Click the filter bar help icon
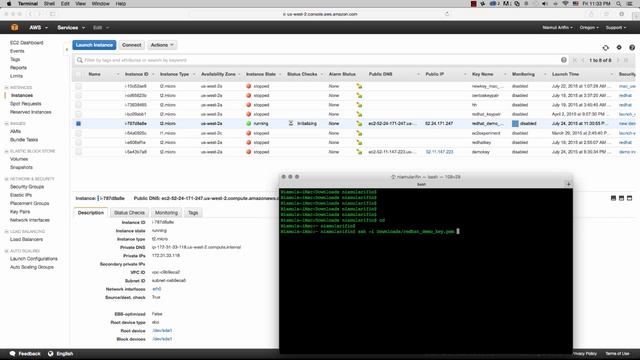 pos(564,60)
